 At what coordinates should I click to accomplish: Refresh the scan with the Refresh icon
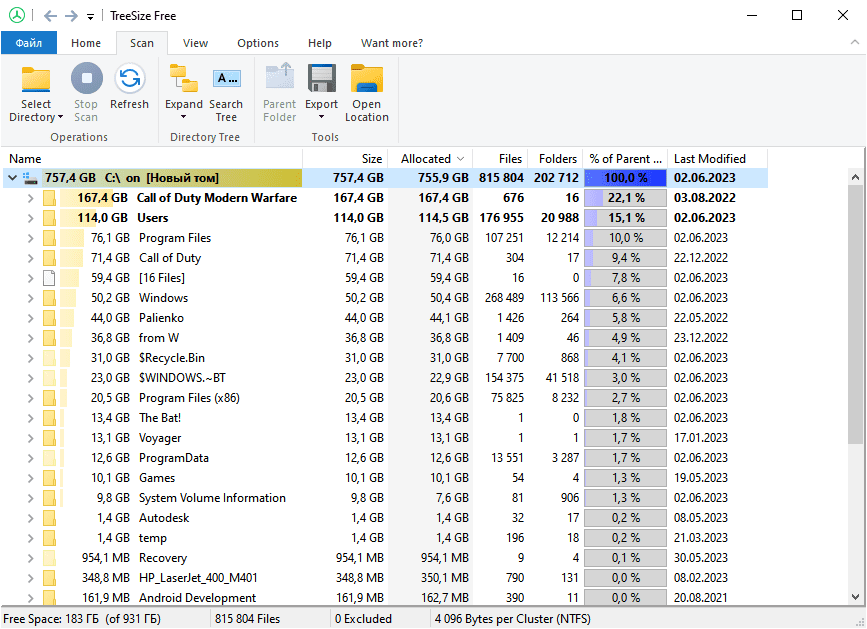(130, 78)
